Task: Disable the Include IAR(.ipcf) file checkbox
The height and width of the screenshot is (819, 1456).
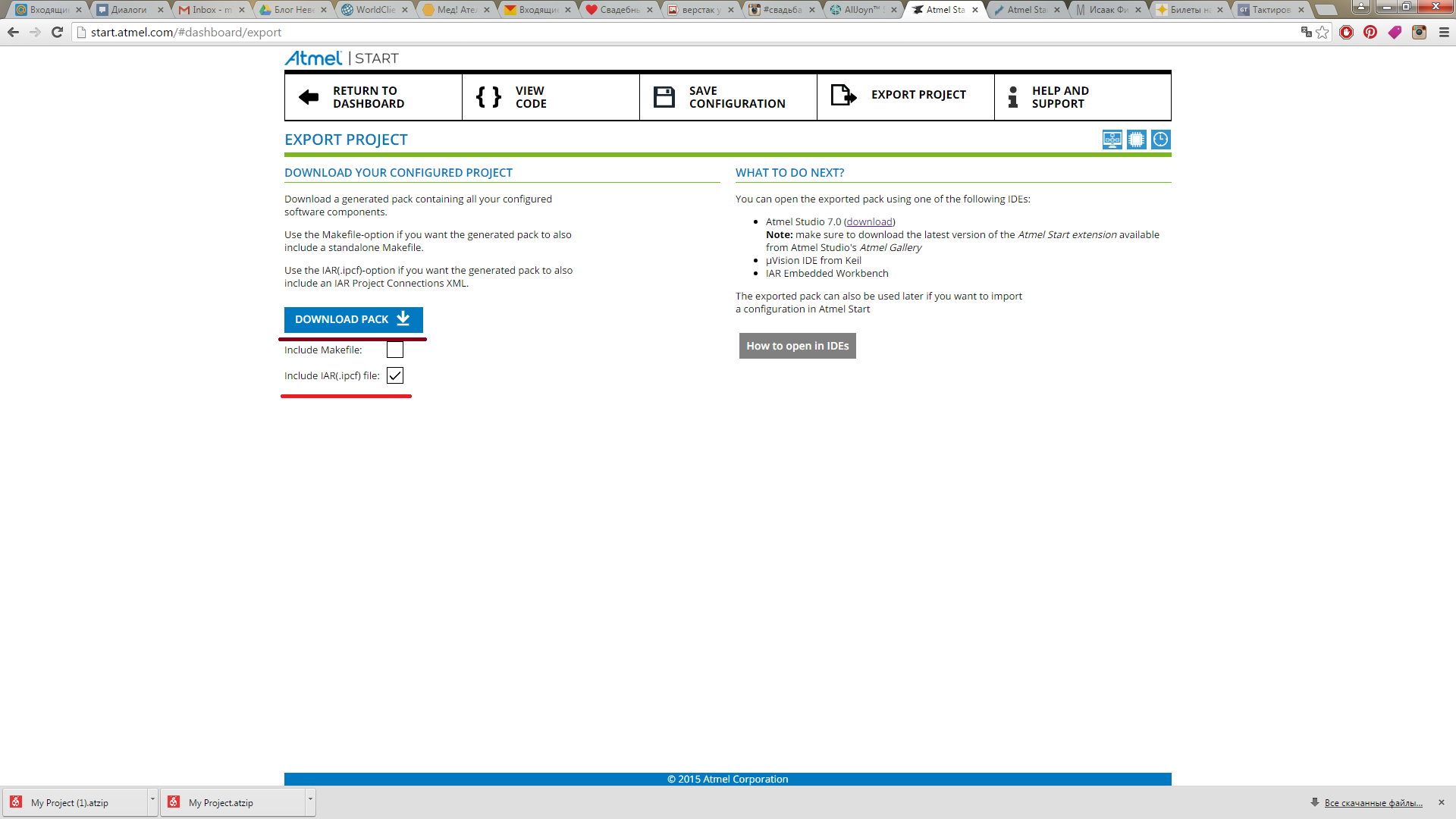Action: (395, 375)
